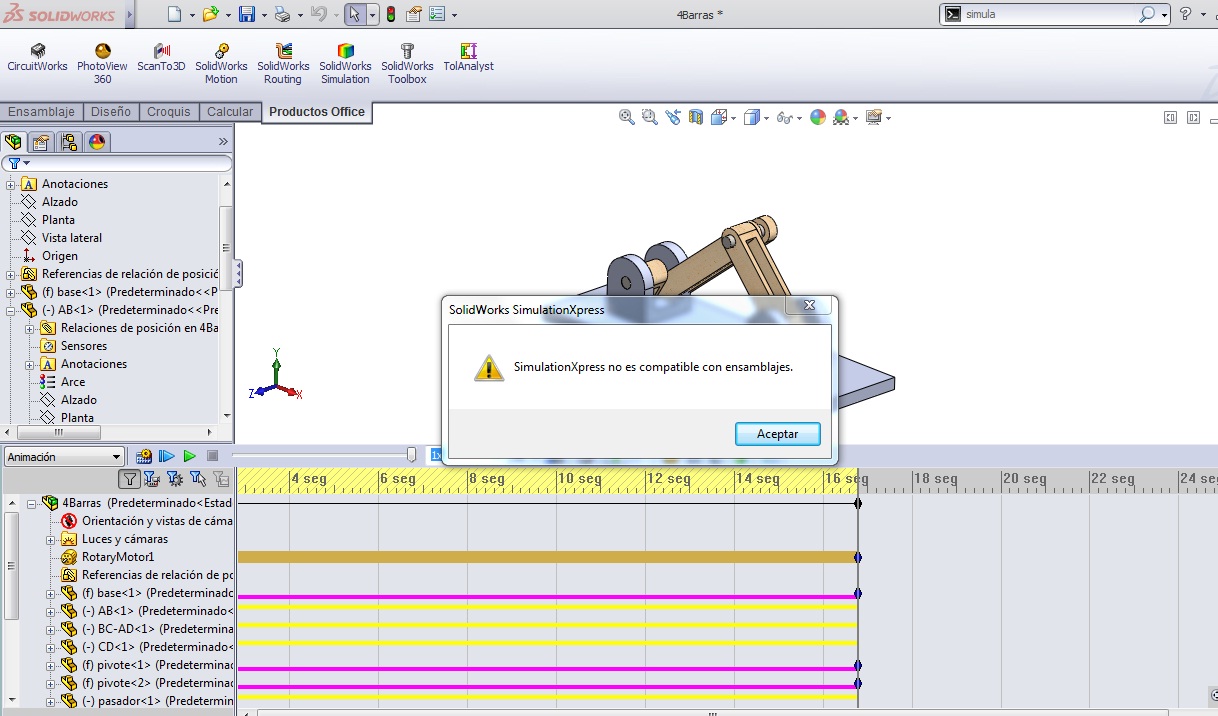
Task: Collapse the (-) AB<1> component node
Action: pyautogui.click(x=11, y=310)
